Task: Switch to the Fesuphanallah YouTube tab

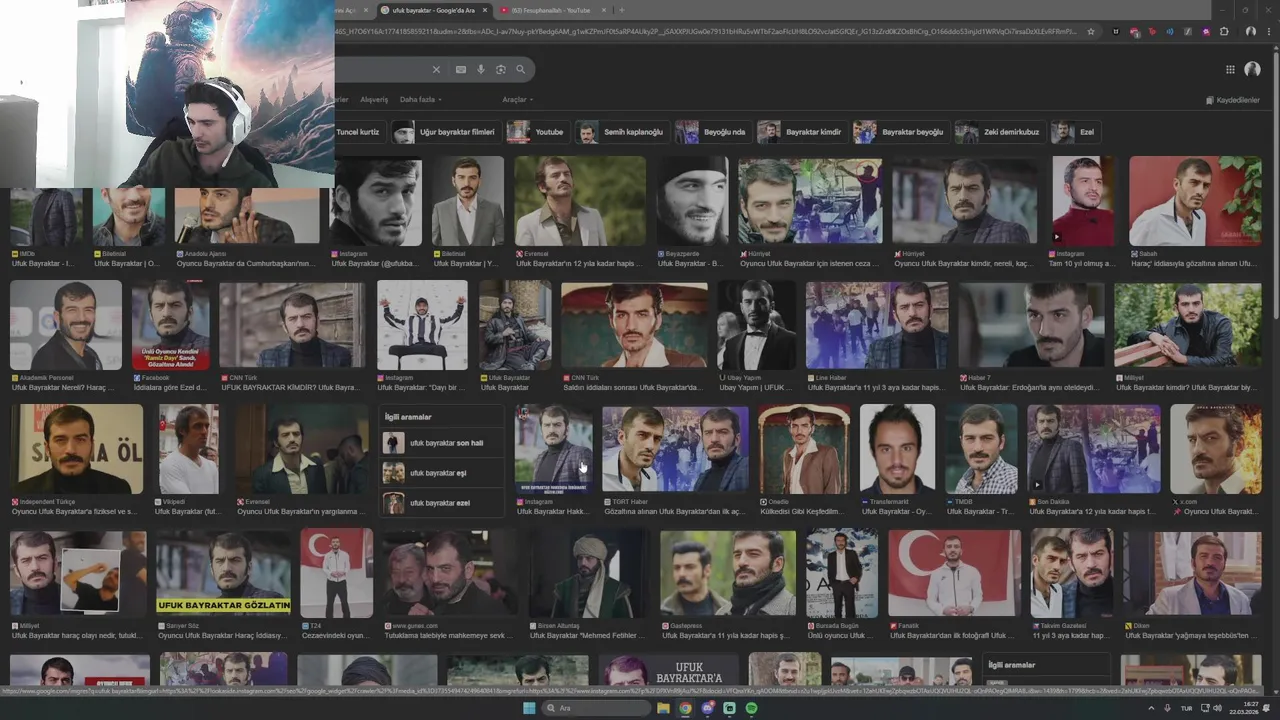Action: (x=553, y=10)
